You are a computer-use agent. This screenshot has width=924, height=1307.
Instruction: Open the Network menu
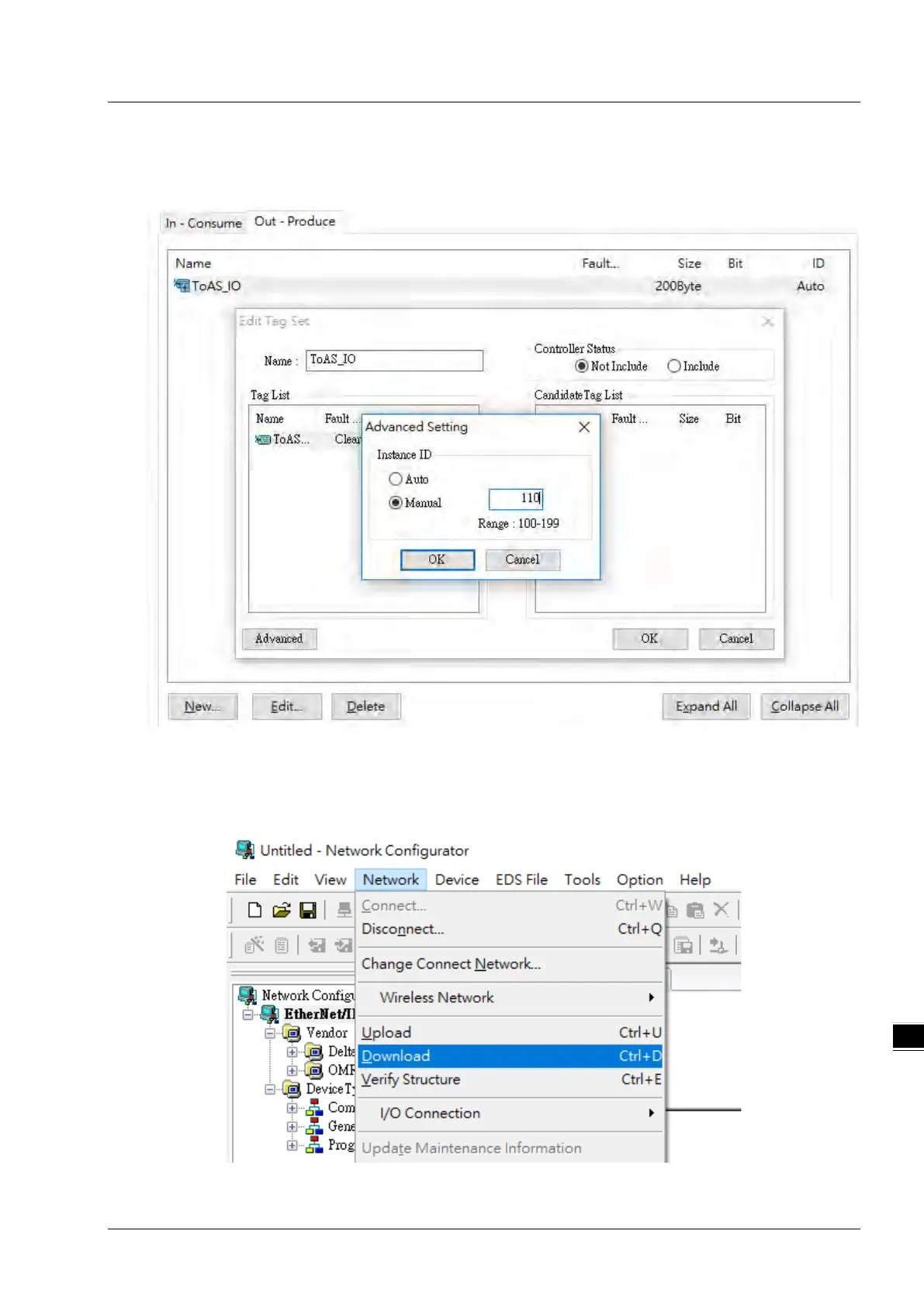click(x=391, y=879)
